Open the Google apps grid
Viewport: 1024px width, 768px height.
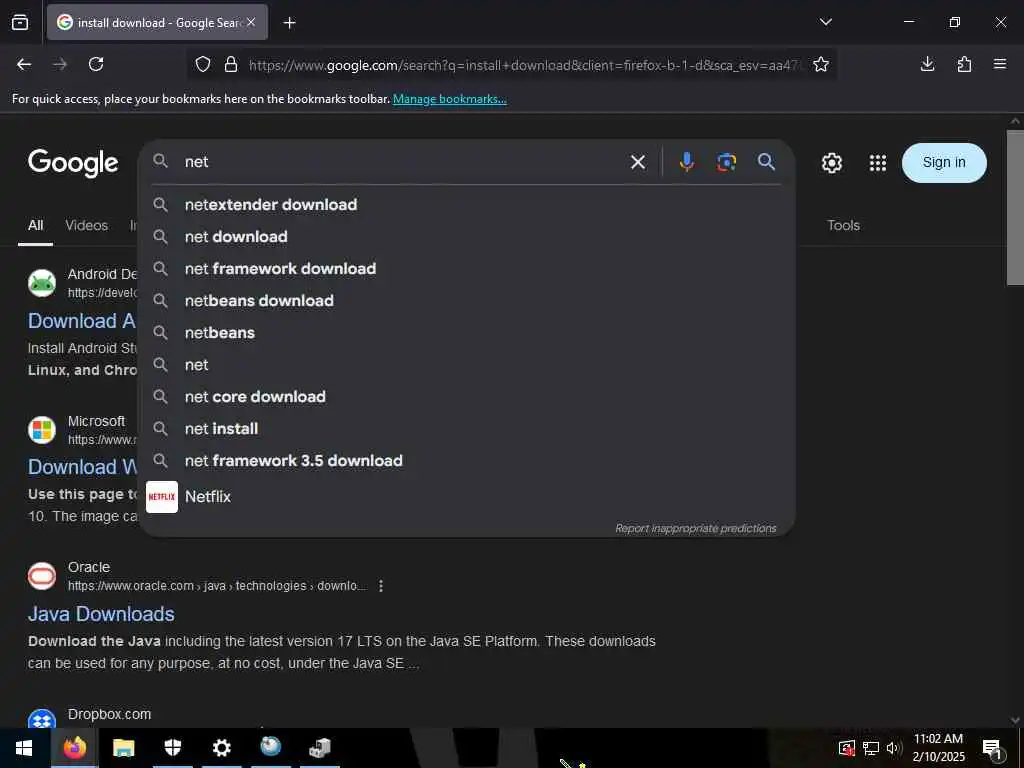pos(878,163)
